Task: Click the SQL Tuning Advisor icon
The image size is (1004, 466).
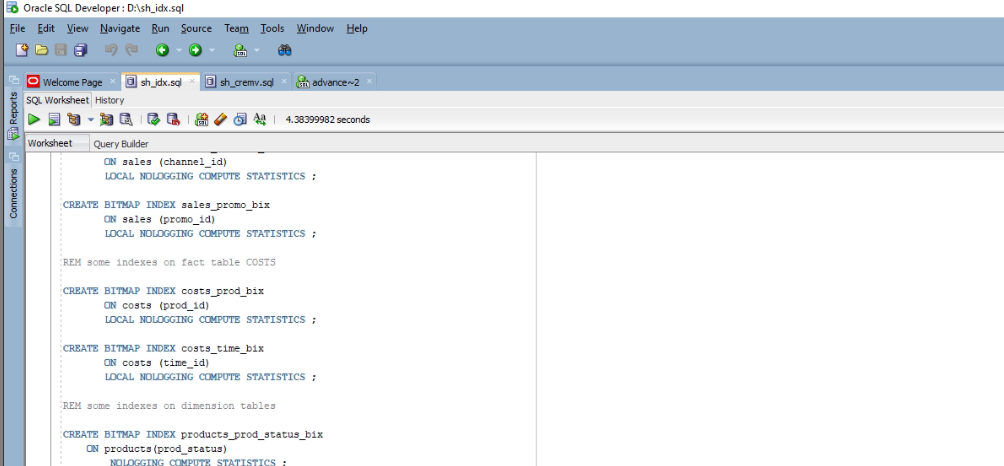Action: [x=126, y=119]
